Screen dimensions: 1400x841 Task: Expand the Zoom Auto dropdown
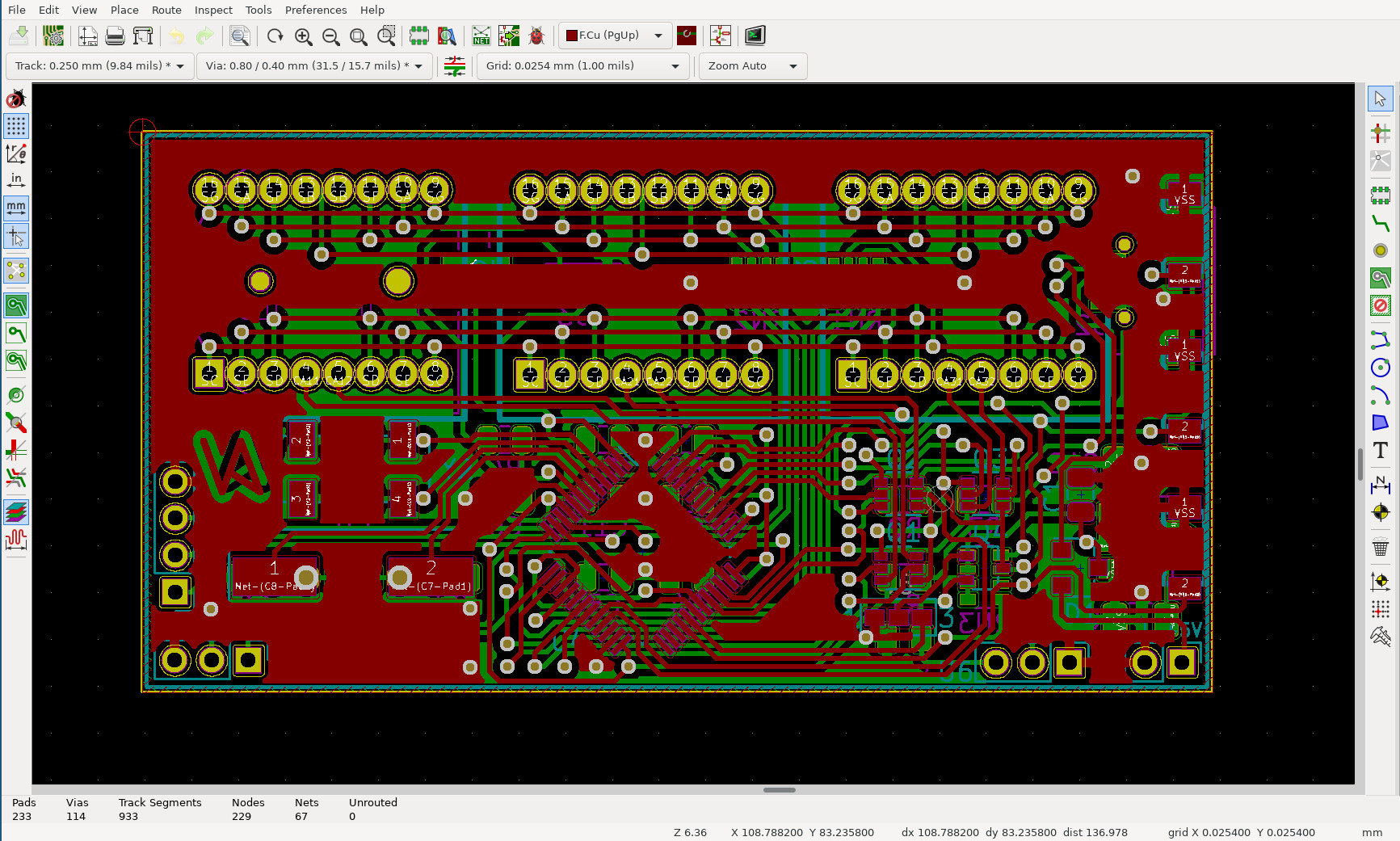792,66
